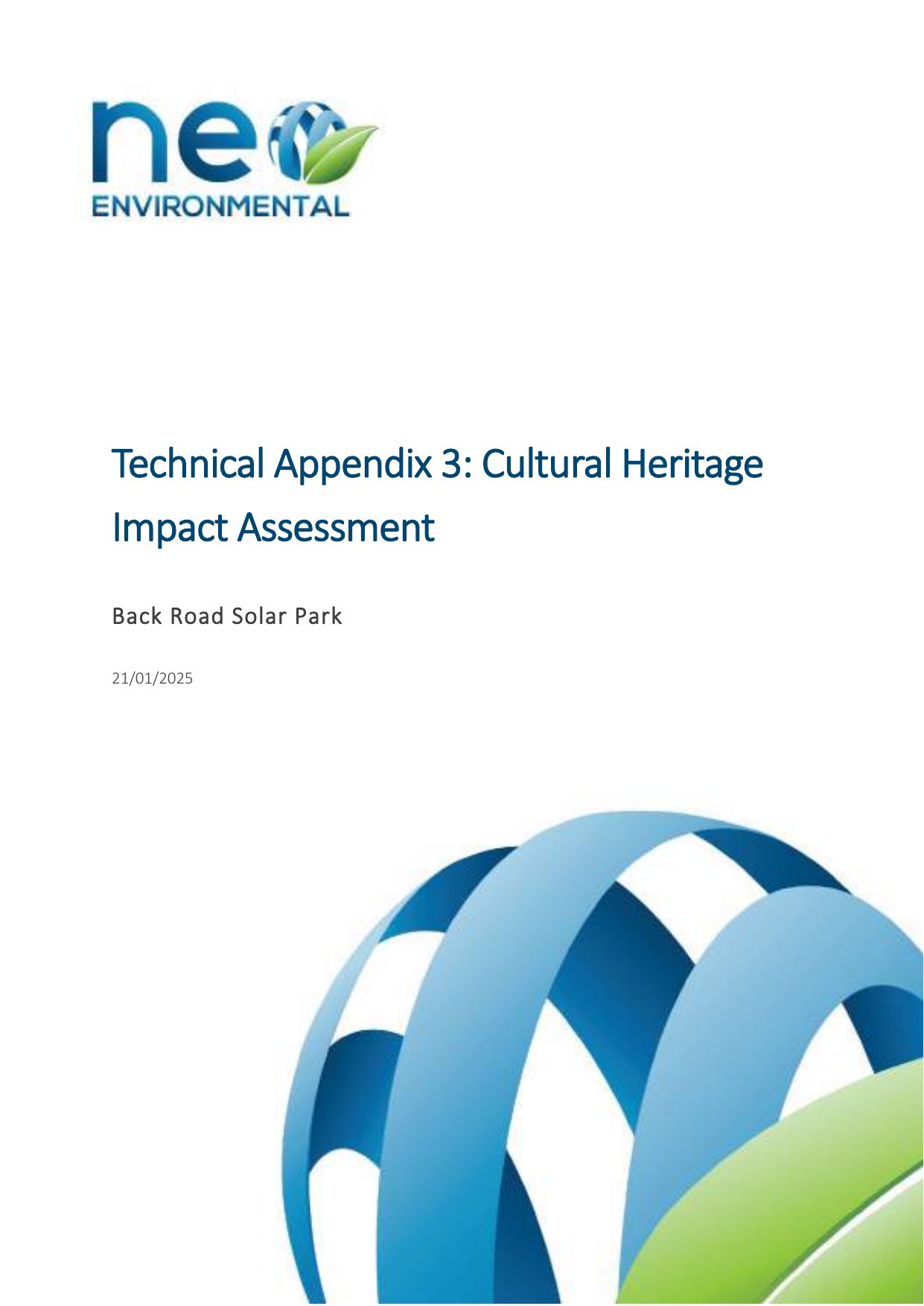Click the word 'Impact' in the title

pyautogui.click(x=169, y=528)
